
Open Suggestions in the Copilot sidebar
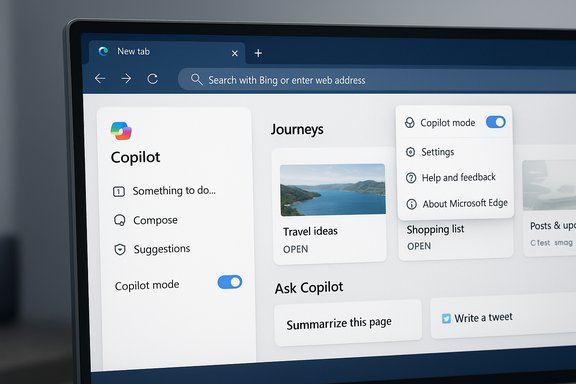tap(152, 249)
